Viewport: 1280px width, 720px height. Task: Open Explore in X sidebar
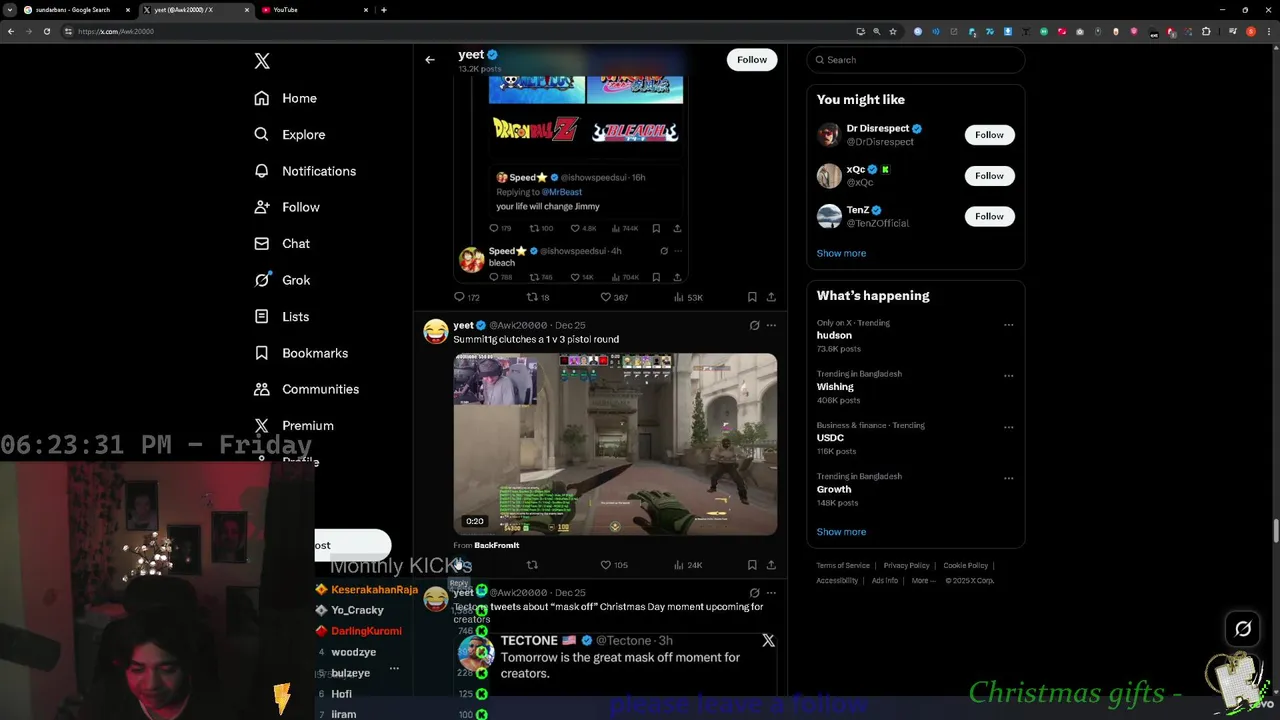pos(290,134)
